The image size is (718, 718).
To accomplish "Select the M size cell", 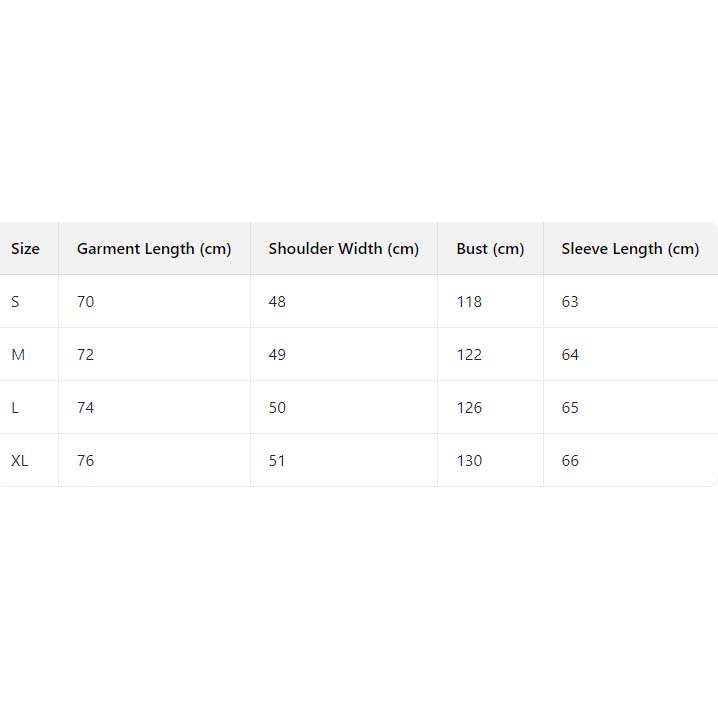I will pos(18,355).
